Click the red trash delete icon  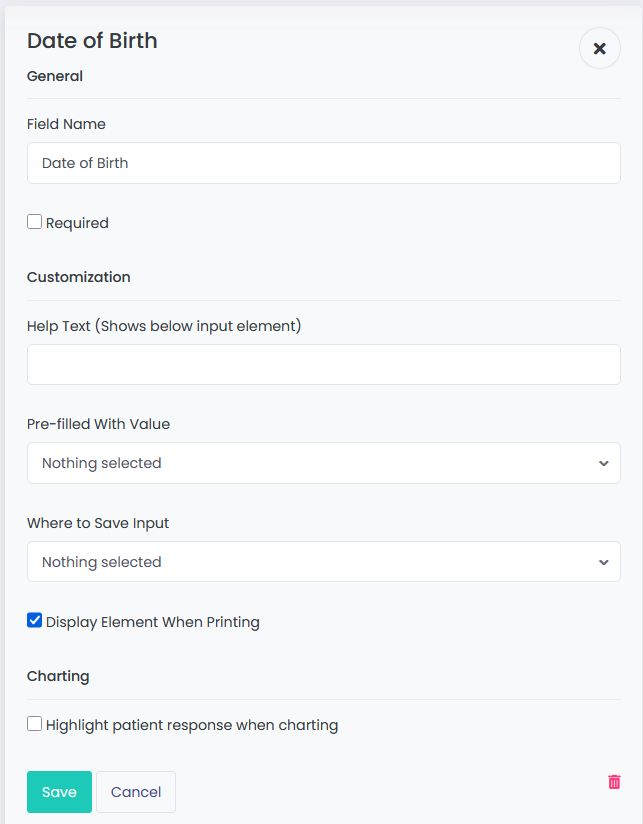click(614, 782)
